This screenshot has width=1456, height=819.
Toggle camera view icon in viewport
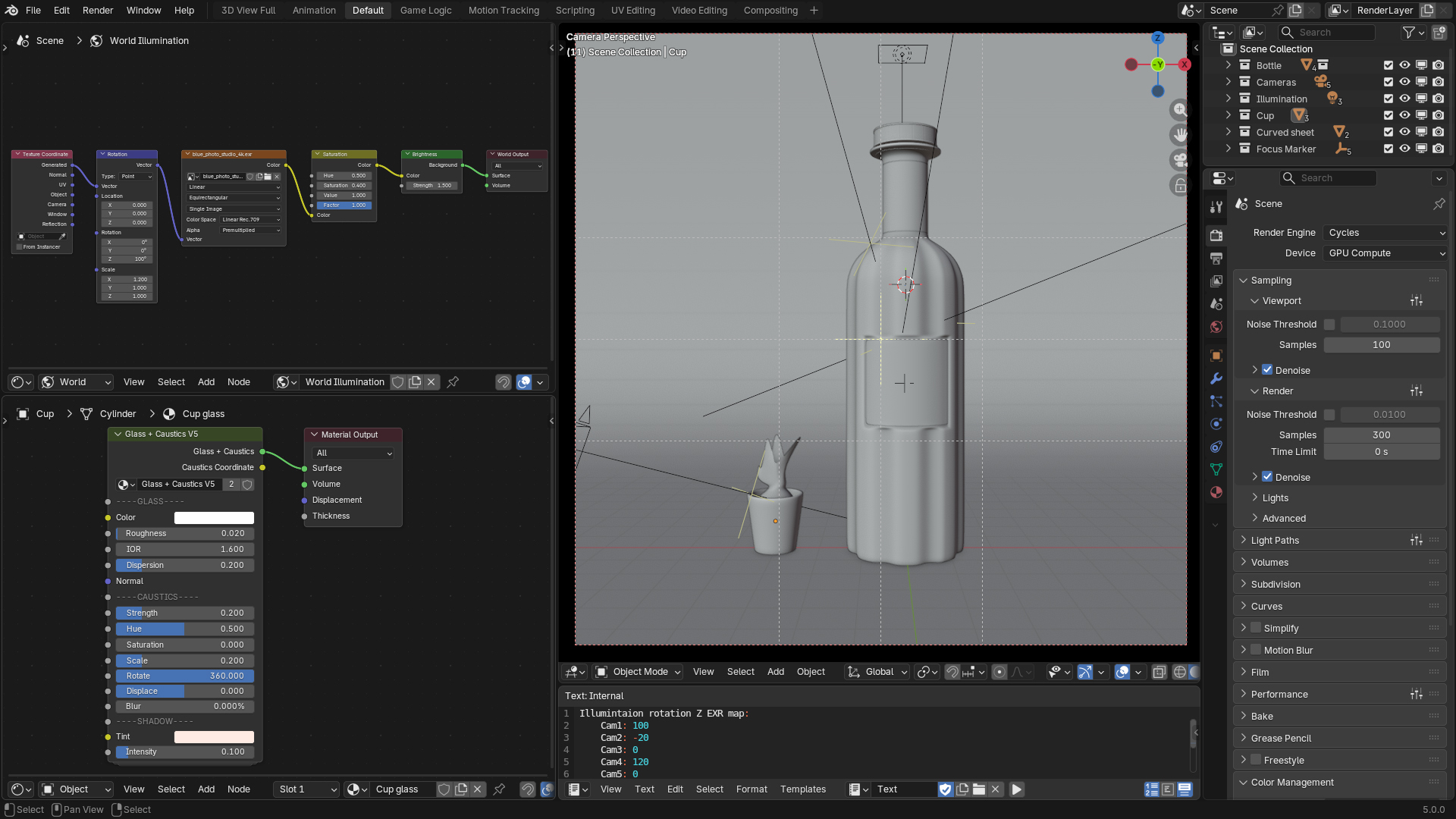[1180, 160]
